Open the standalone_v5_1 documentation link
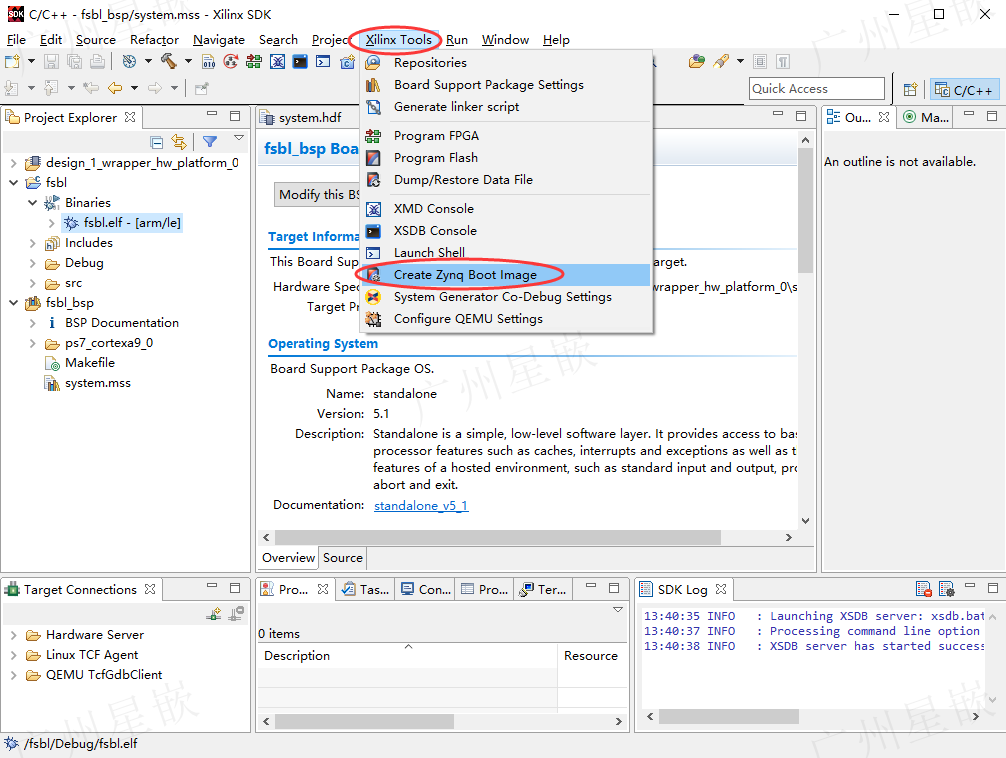Image resolution: width=1006 pixels, height=758 pixels. (421, 506)
